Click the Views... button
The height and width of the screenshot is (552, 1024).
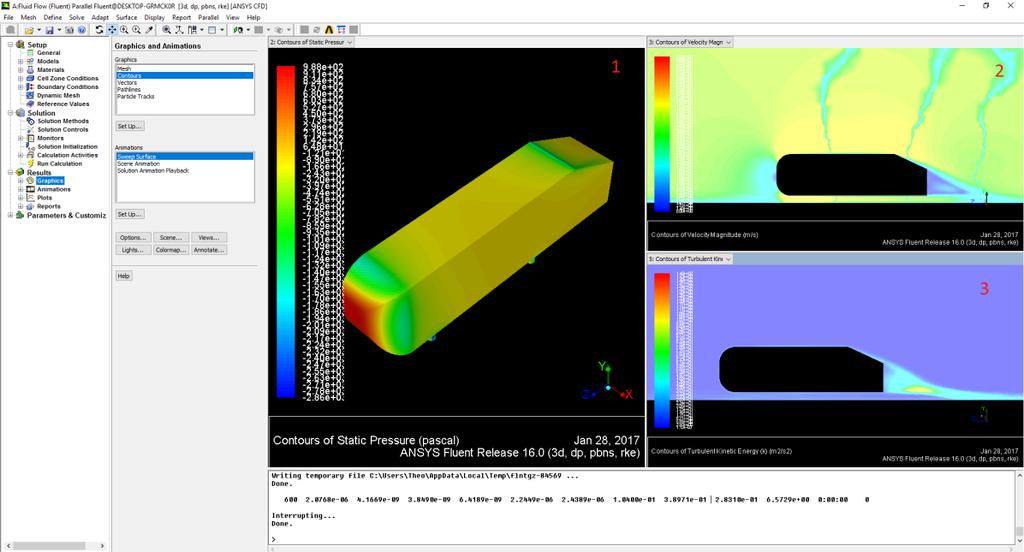click(x=209, y=238)
